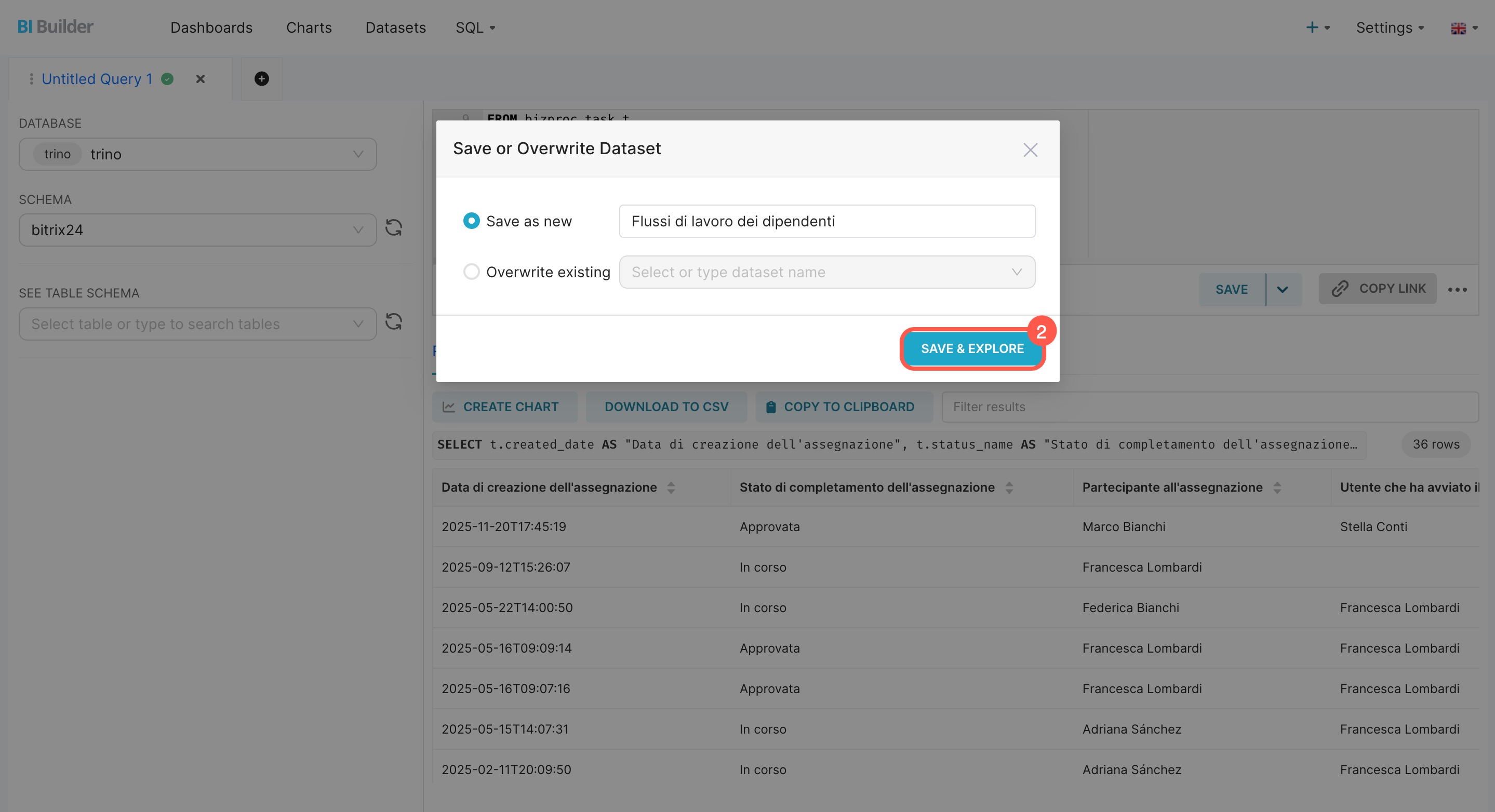Open the plus create-new menu

1317,28
